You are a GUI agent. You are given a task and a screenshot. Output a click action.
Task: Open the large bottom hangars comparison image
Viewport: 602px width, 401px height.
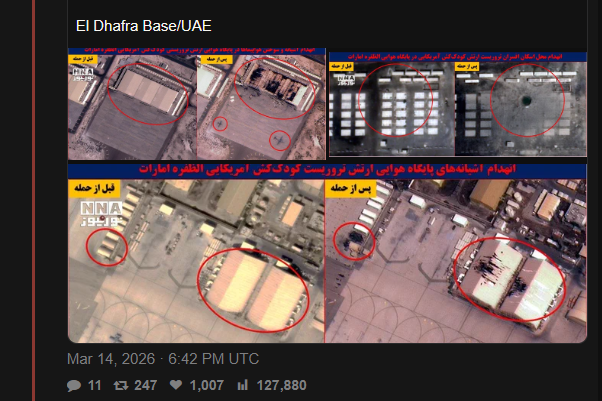[327, 253]
